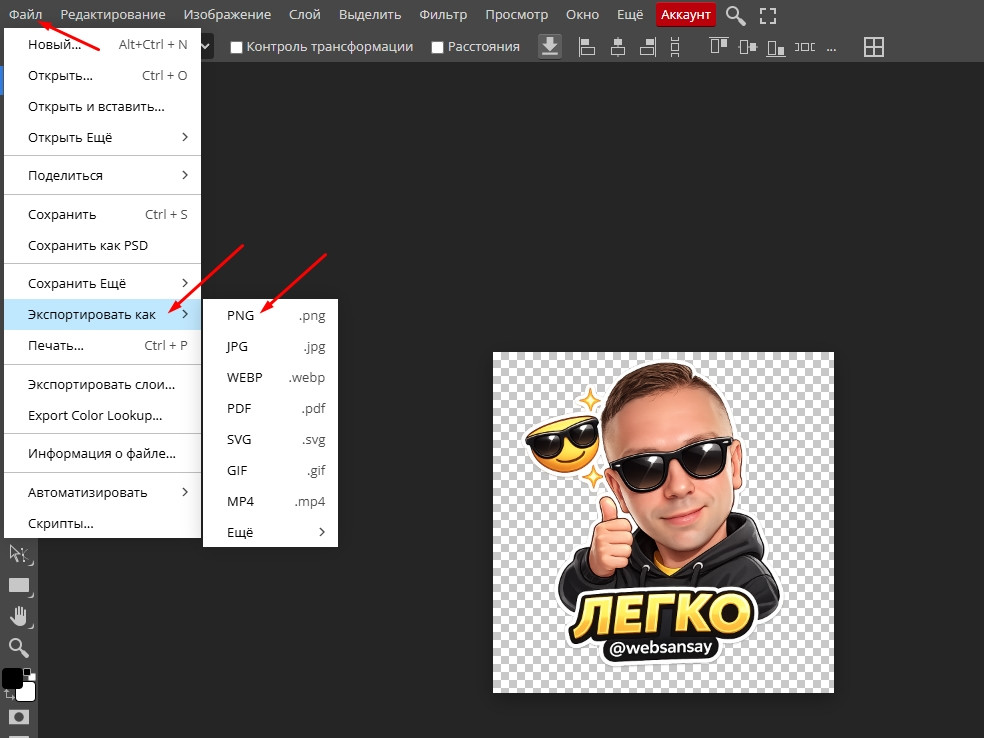Choose Информация о файле… entry

pos(102,453)
